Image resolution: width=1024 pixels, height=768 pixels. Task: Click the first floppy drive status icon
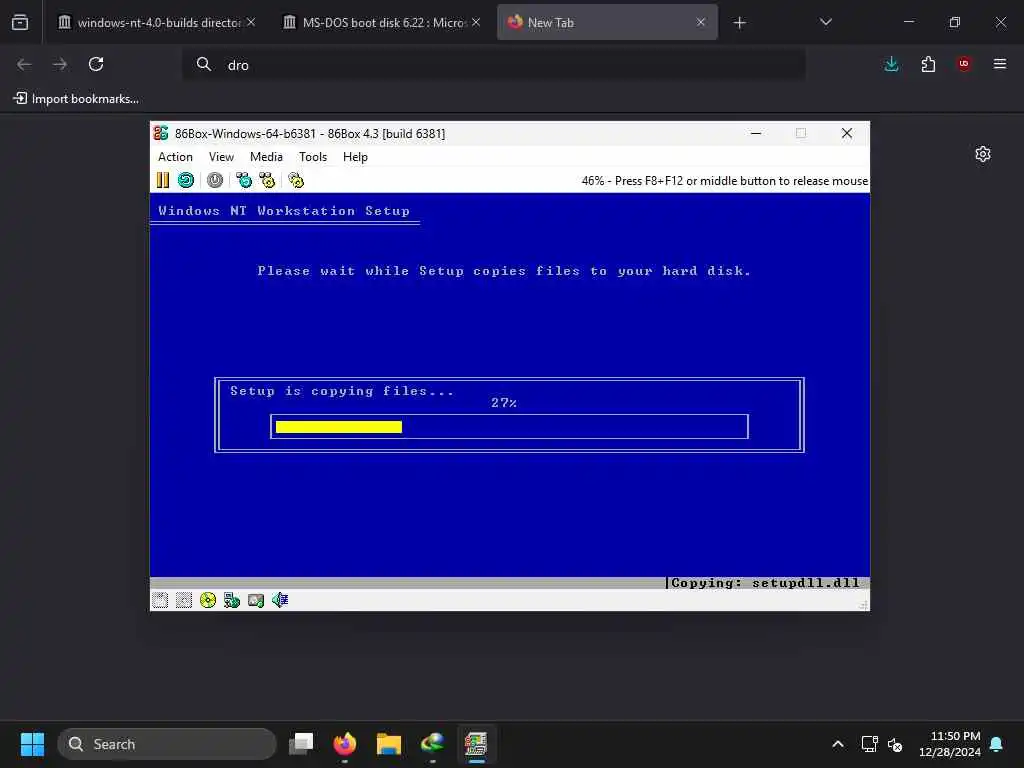point(160,600)
